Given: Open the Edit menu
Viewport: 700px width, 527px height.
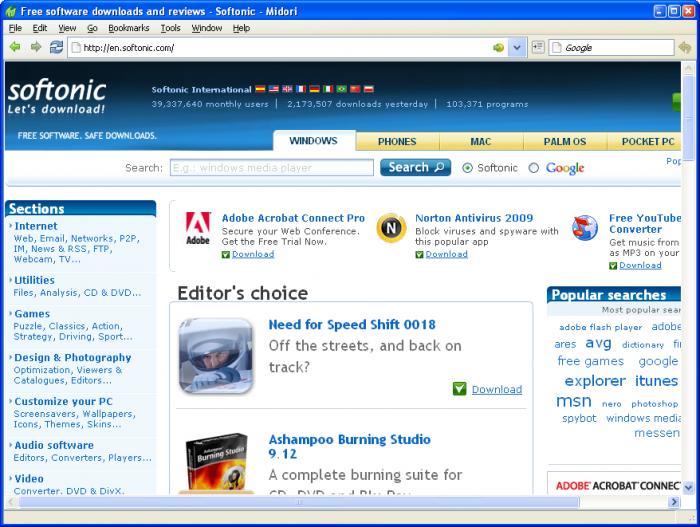Looking at the screenshot, I should (x=40, y=28).
